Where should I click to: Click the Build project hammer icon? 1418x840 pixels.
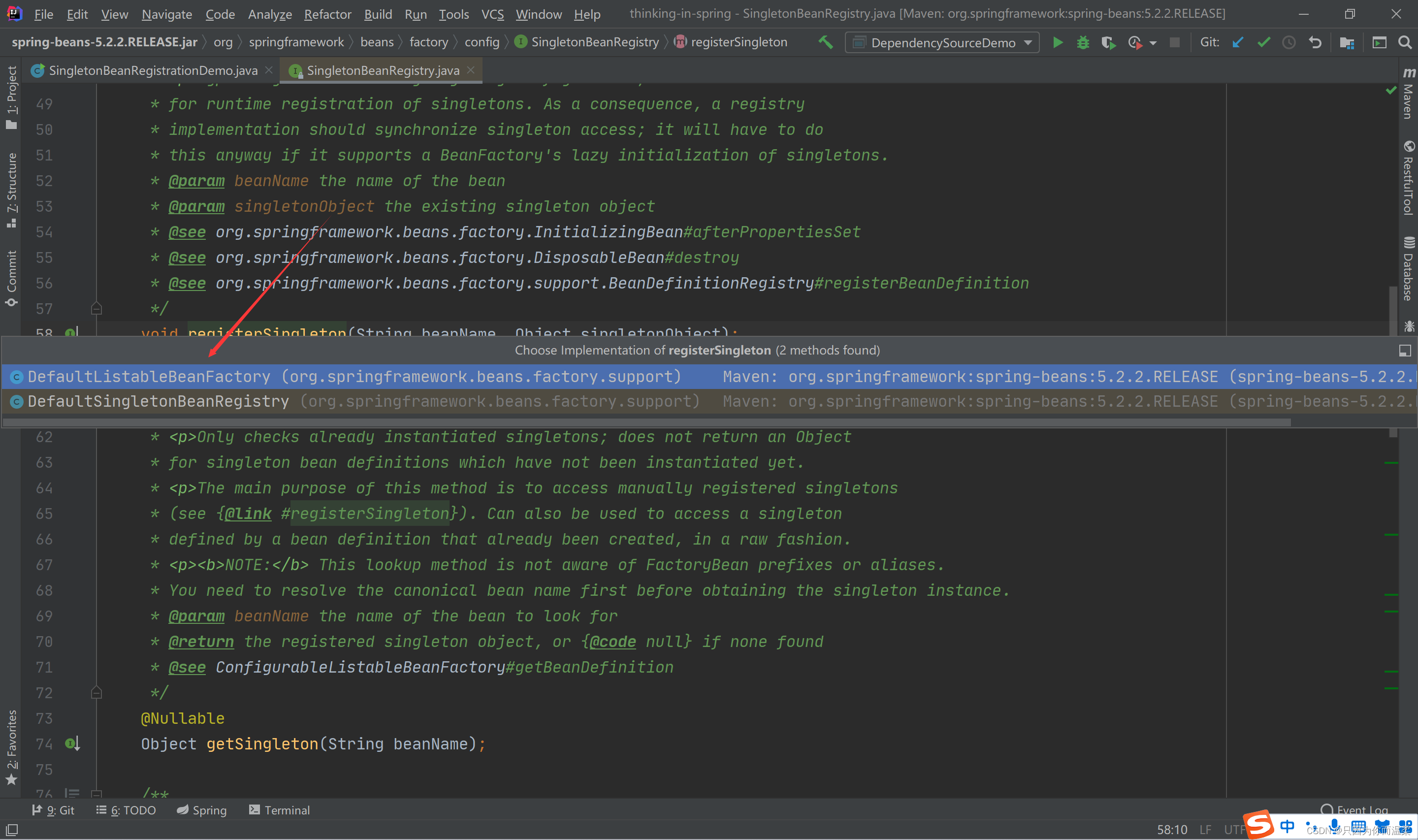click(826, 42)
